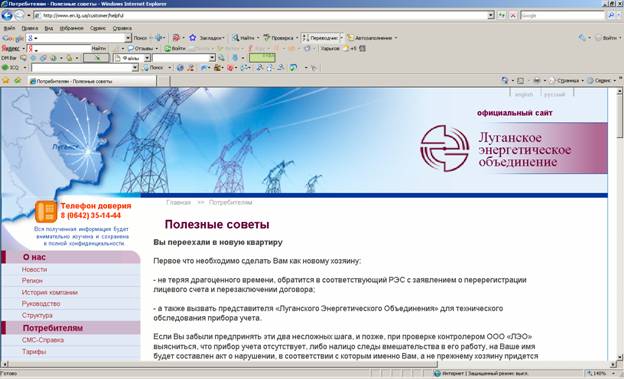Image resolution: width=624 pixels, height=379 pixels.
Task: Click the refresh page icon
Action: tap(501, 16)
